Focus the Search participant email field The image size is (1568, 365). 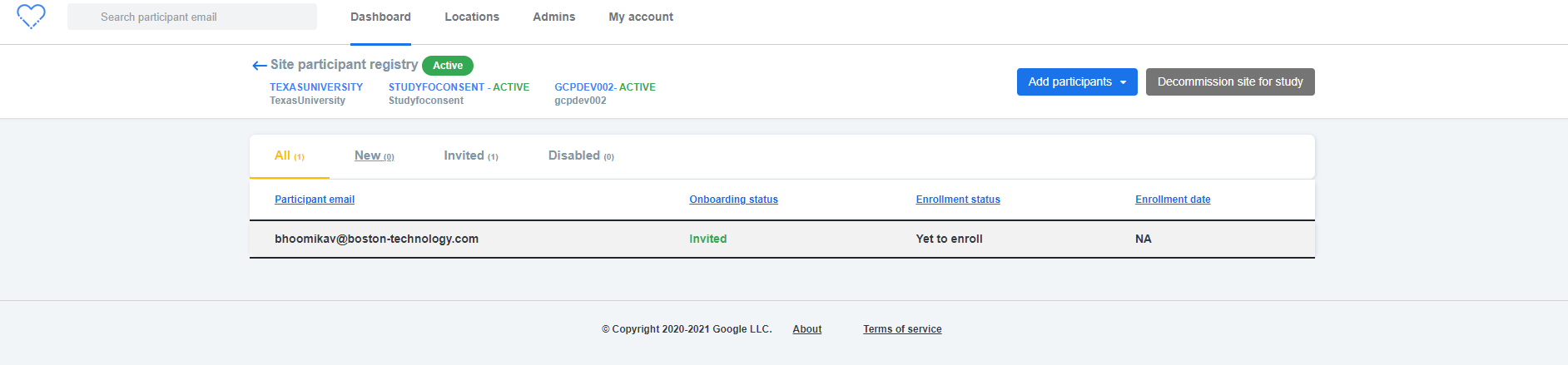(x=192, y=17)
